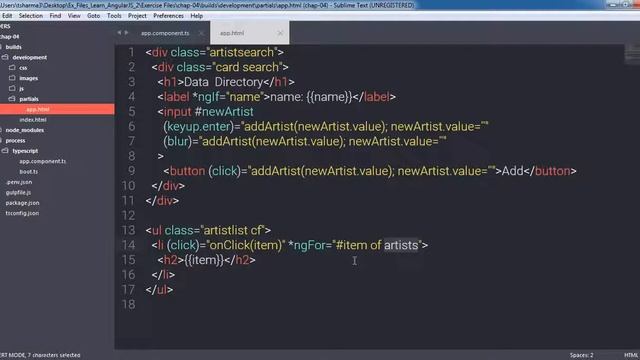Expand the node_modules folder
The height and width of the screenshot is (360, 640).
pyautogui.click(x=24, y=130)
